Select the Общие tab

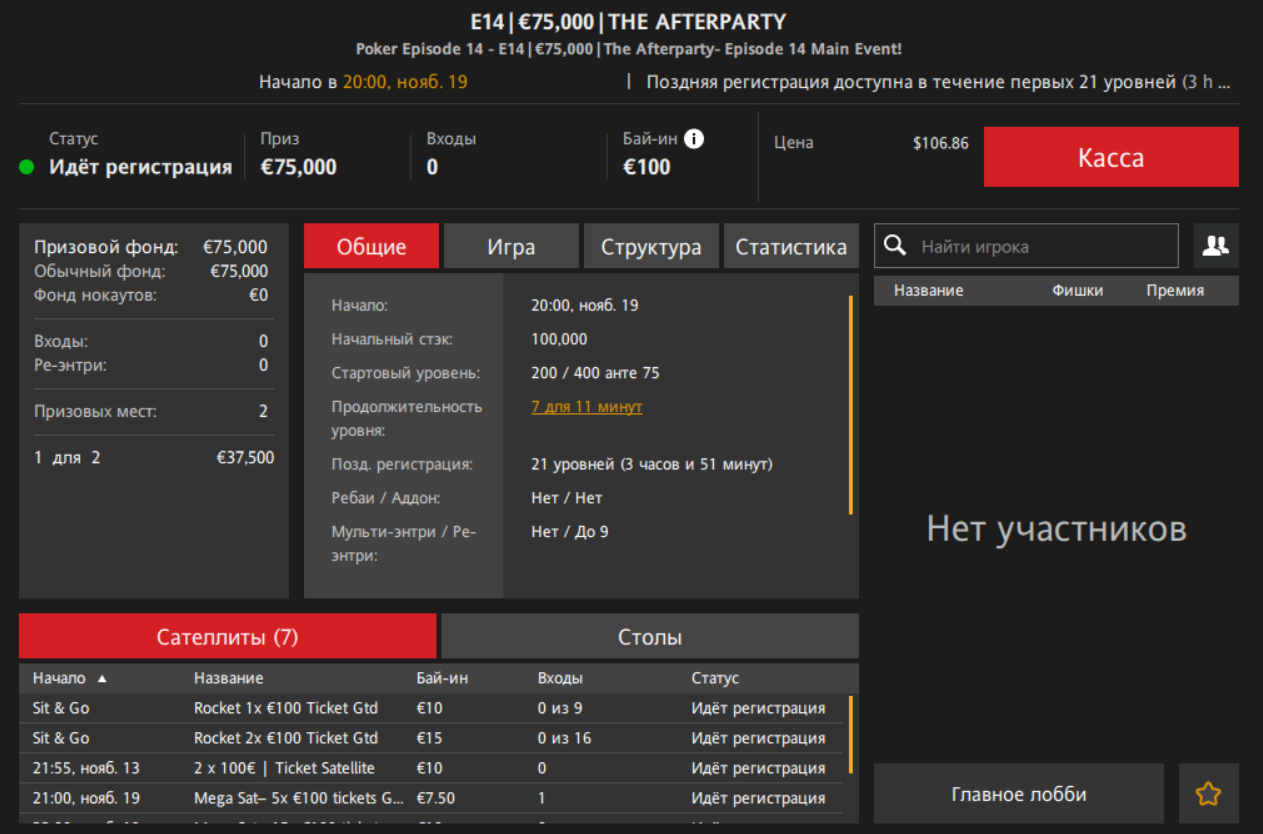[371, 247]
